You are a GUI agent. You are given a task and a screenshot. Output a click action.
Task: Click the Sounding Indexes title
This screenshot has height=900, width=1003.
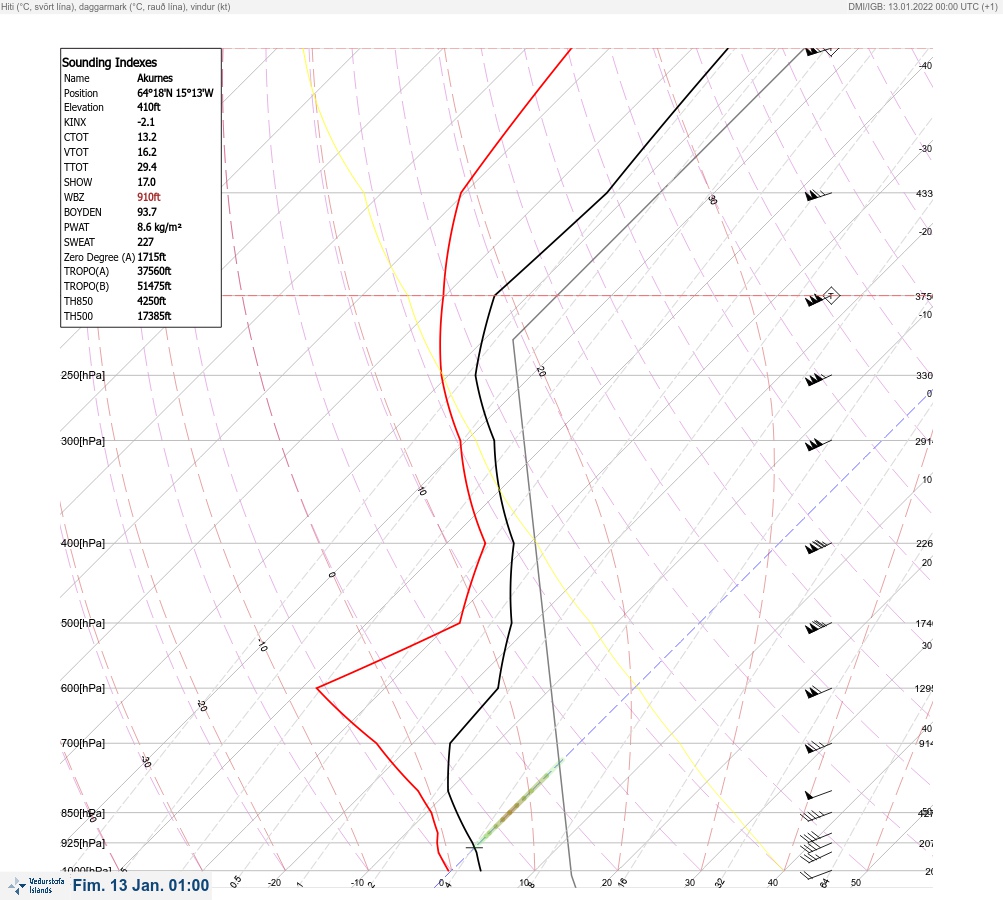tap(109, 62)
